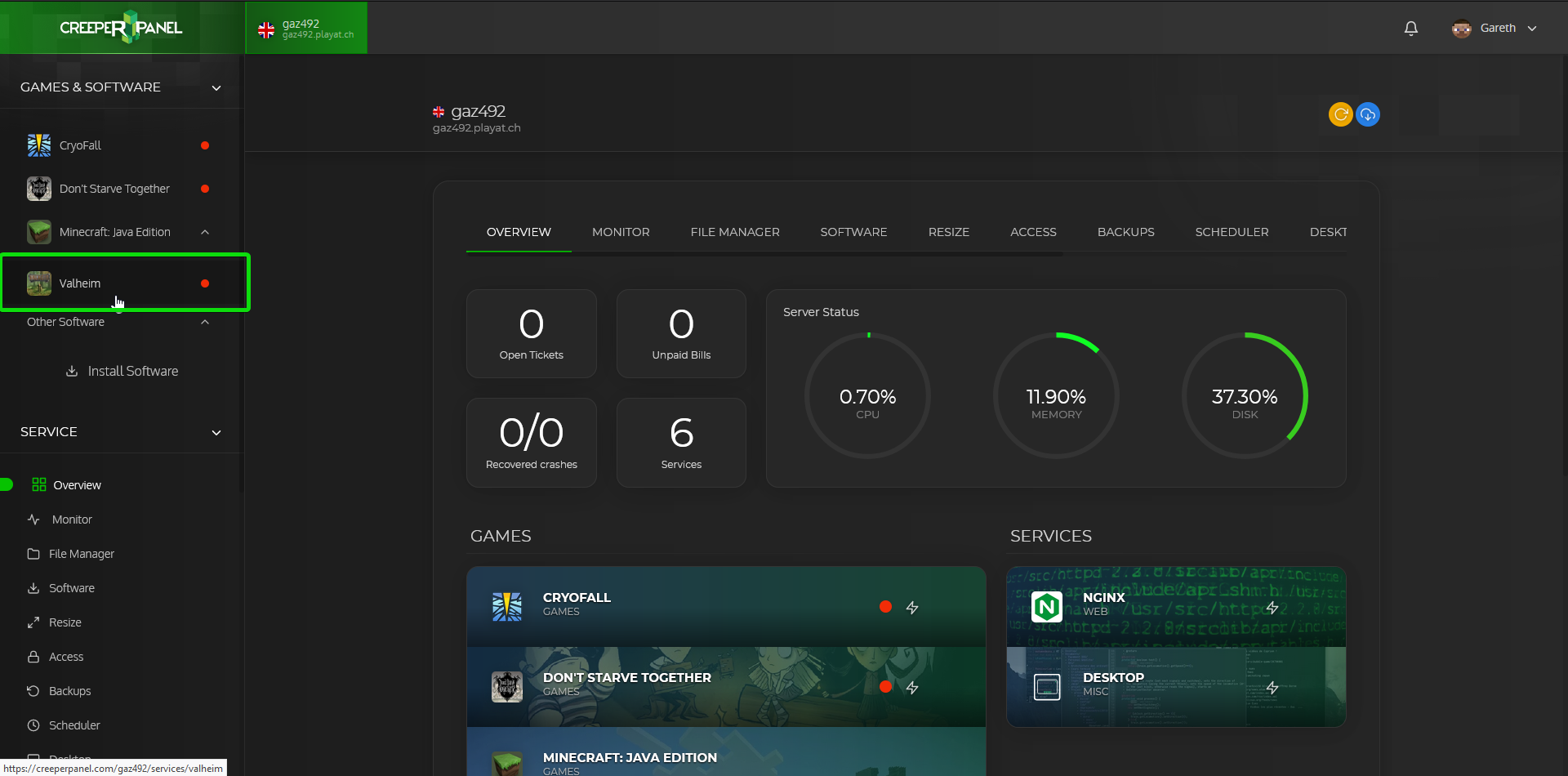This screenshot has height=776, width=1568.
Task: Click the File Manager folder icon
Action: (x=33, y=554)
